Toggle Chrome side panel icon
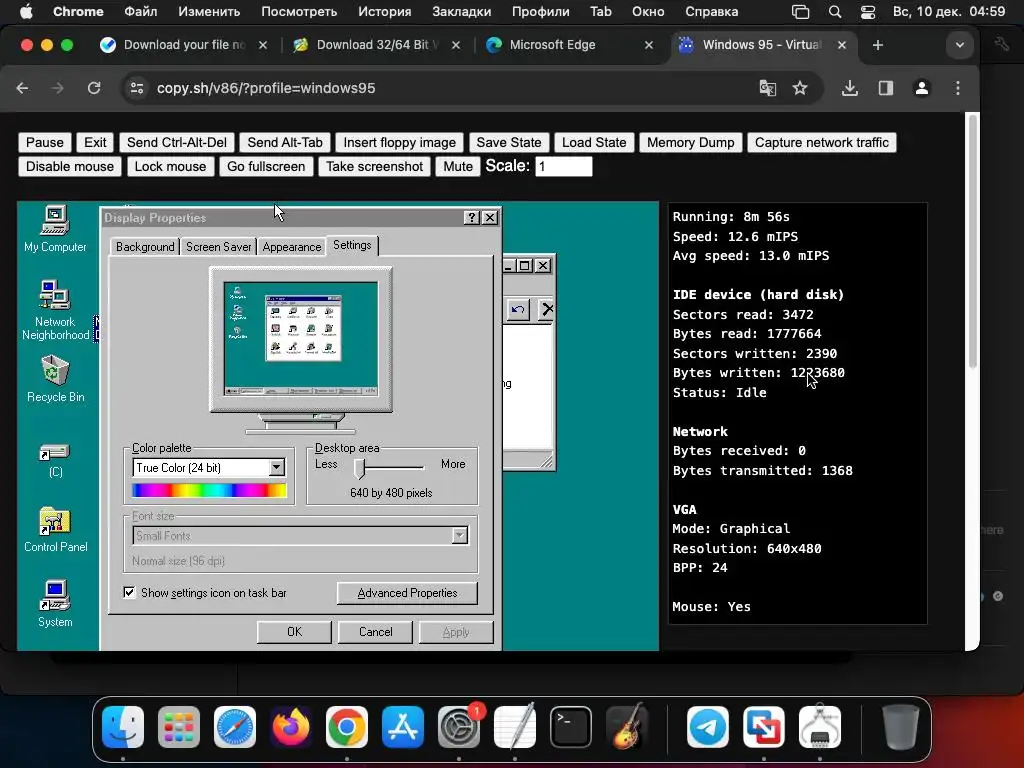This screenshot has height=768, width=1024. pos(886,88)
